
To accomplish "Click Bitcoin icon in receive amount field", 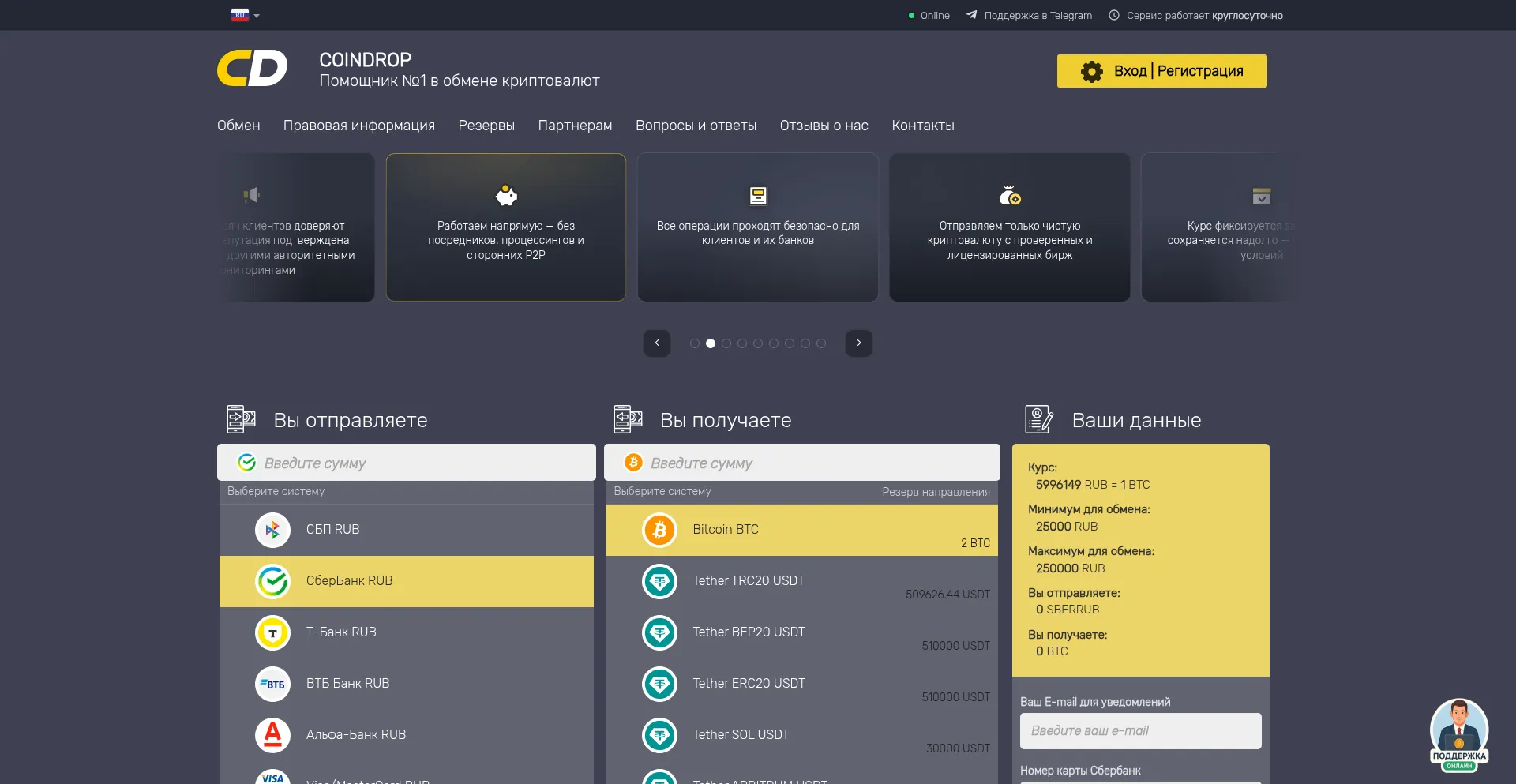I will click(633, 463).
